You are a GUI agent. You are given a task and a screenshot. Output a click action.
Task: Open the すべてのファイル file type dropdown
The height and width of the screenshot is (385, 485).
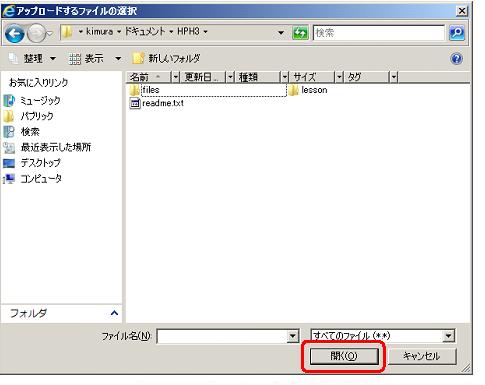[383, 336]
